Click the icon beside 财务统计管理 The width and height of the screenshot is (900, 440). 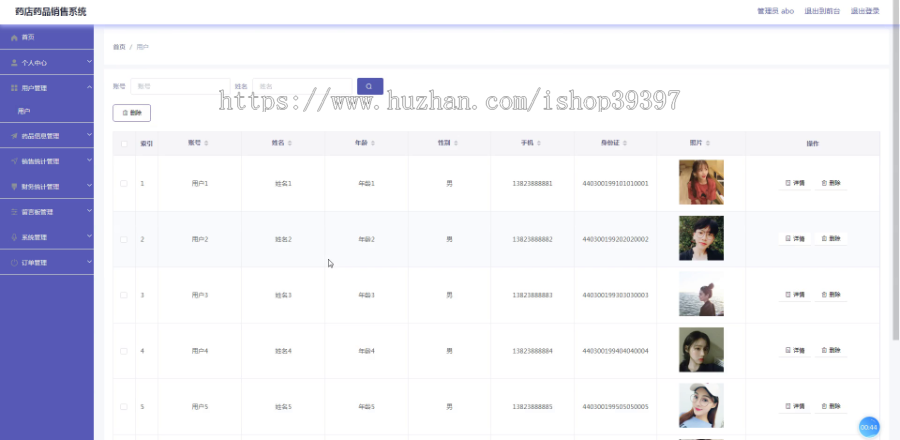pos(14,186)
